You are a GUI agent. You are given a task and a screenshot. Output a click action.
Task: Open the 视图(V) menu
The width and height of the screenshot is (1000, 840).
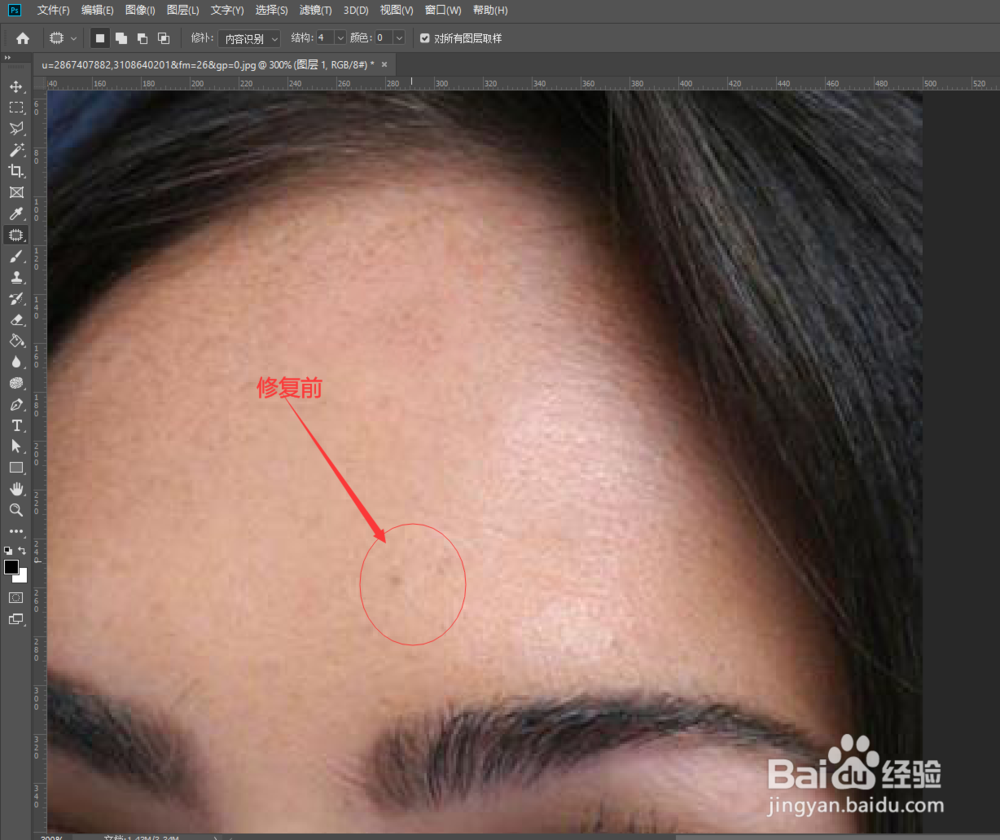(x=397, y=10)
